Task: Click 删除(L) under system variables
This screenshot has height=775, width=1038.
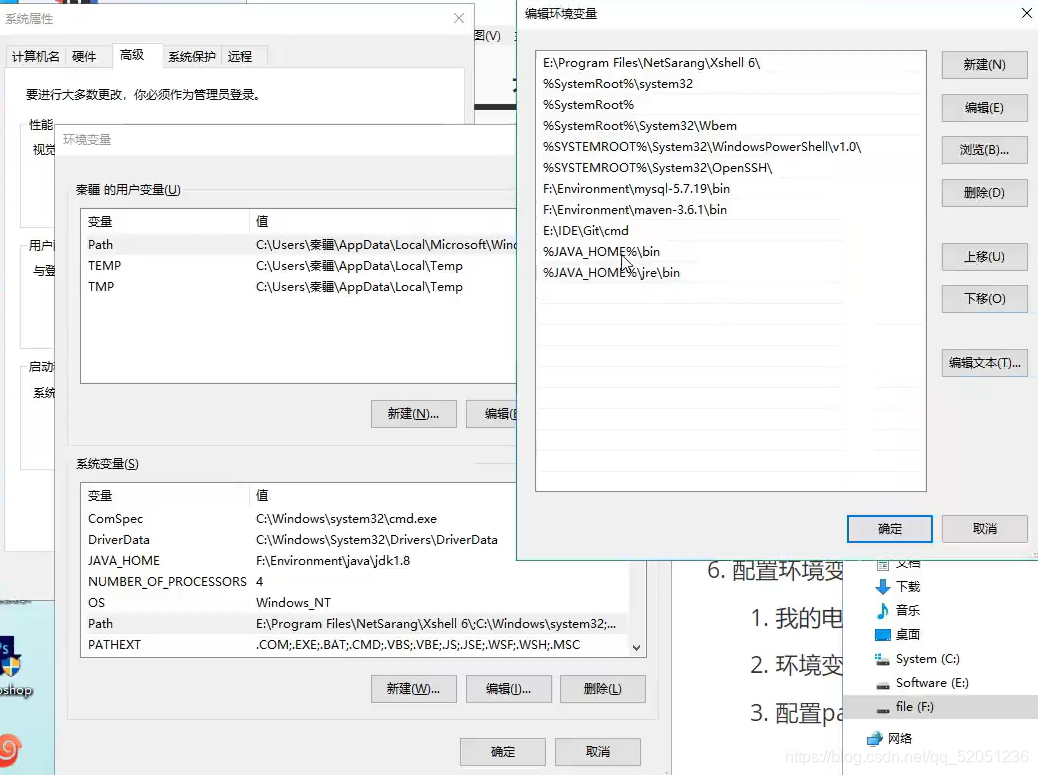Action: 602,689
